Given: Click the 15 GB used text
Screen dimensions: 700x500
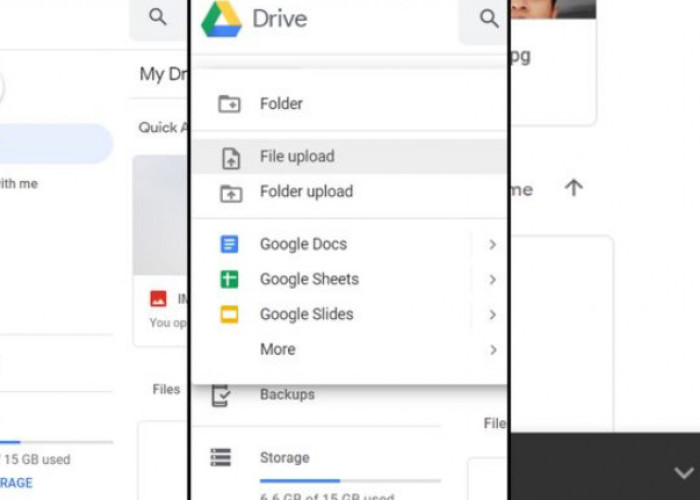Looking at the screenshot, I should pos(37,459).
